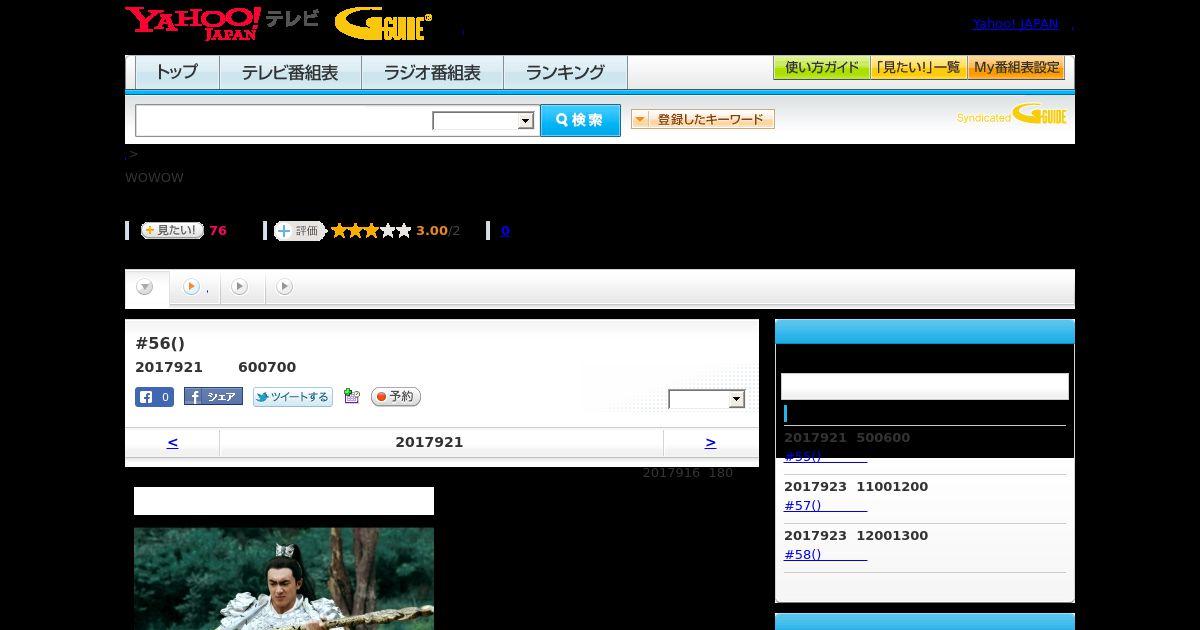Open the ラジオ番組表 tab
Screen dimensions: 1200x630
click(432, 72)
